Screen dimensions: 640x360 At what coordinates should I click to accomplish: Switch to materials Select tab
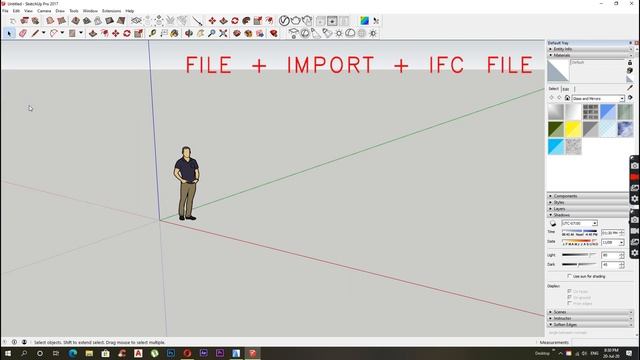tap(553, 89)
